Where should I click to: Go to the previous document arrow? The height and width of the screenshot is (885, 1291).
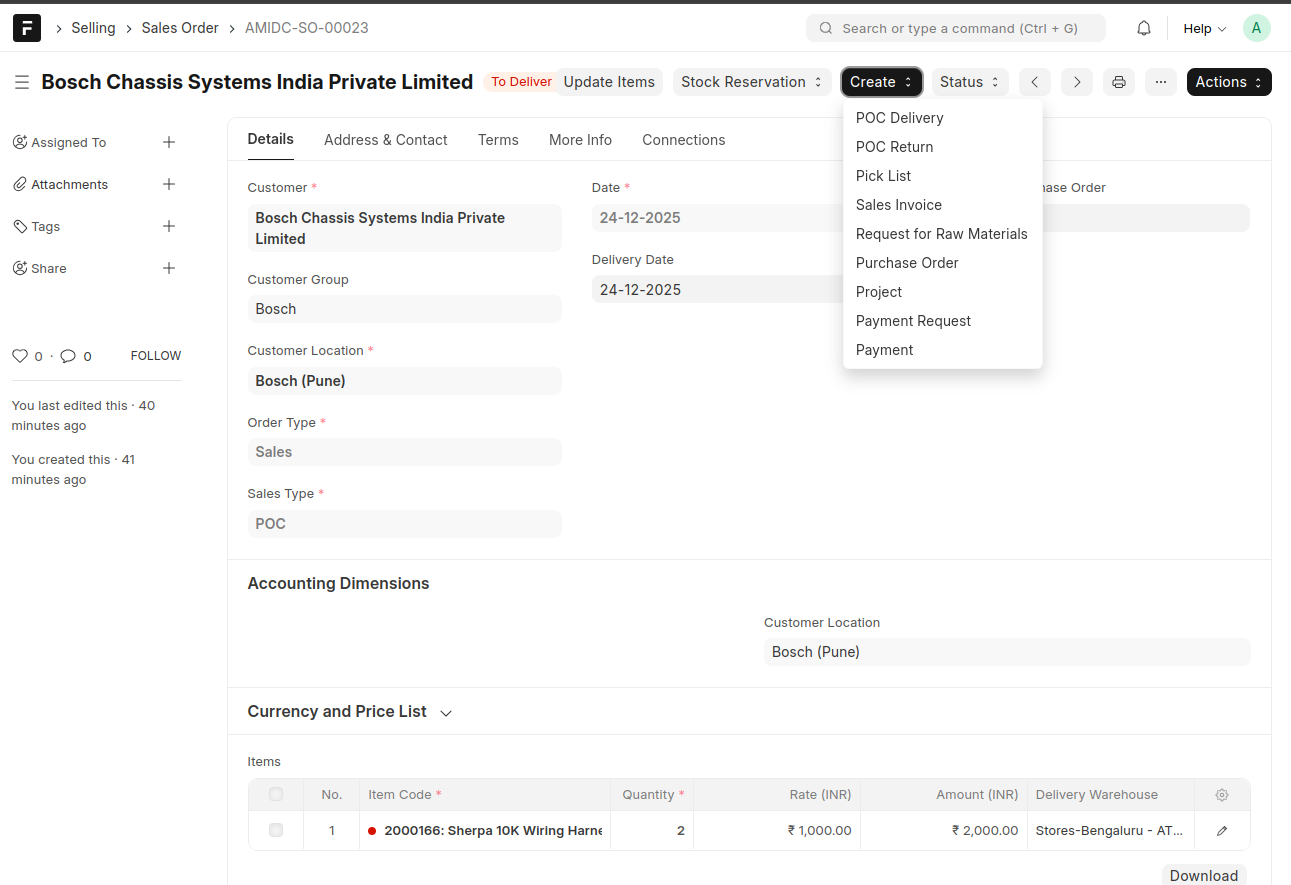(x=1034, y=82)
